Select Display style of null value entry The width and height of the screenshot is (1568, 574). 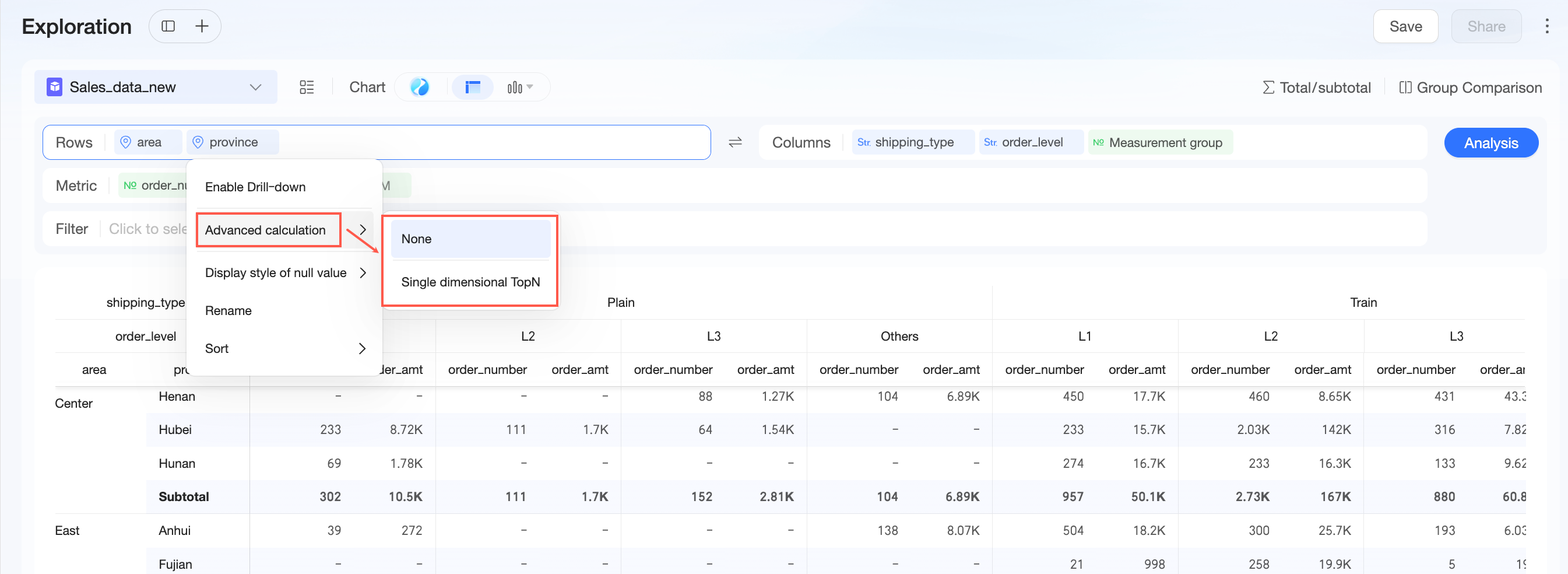[x=276, y=272]
